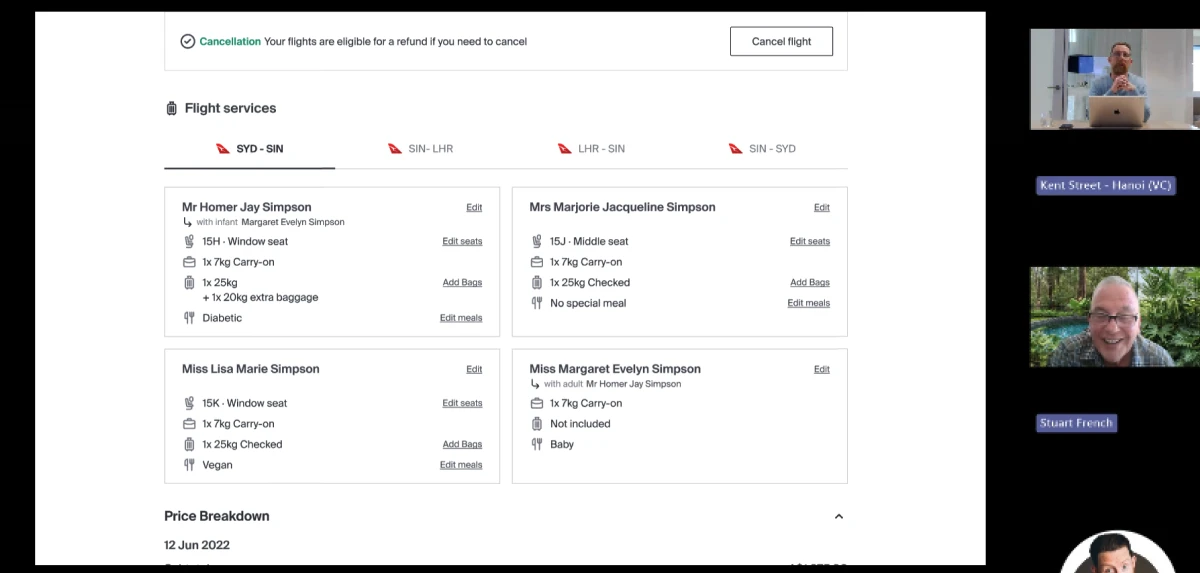Click the Kent Street - Hanoi (VC) name label
1200x573 pixels.
tap(1105, 185)
